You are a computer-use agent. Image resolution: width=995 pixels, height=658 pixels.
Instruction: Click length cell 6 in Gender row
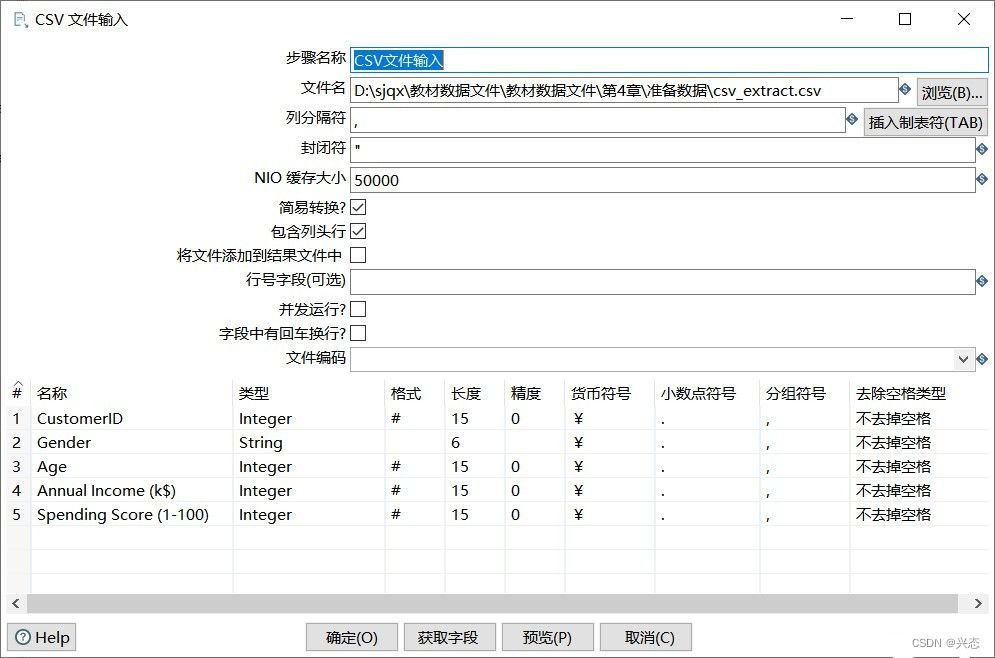475,442
